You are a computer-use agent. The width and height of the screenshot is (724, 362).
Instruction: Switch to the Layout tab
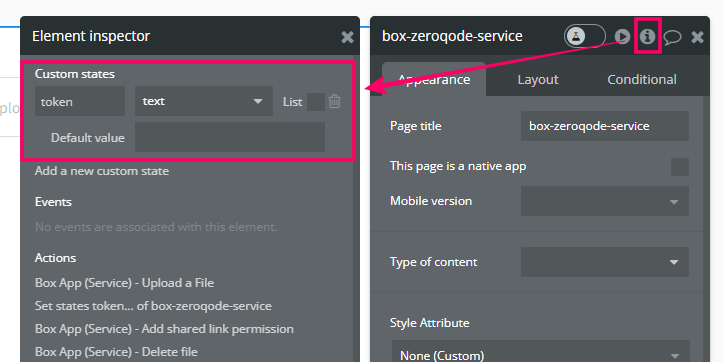[537, 79]
